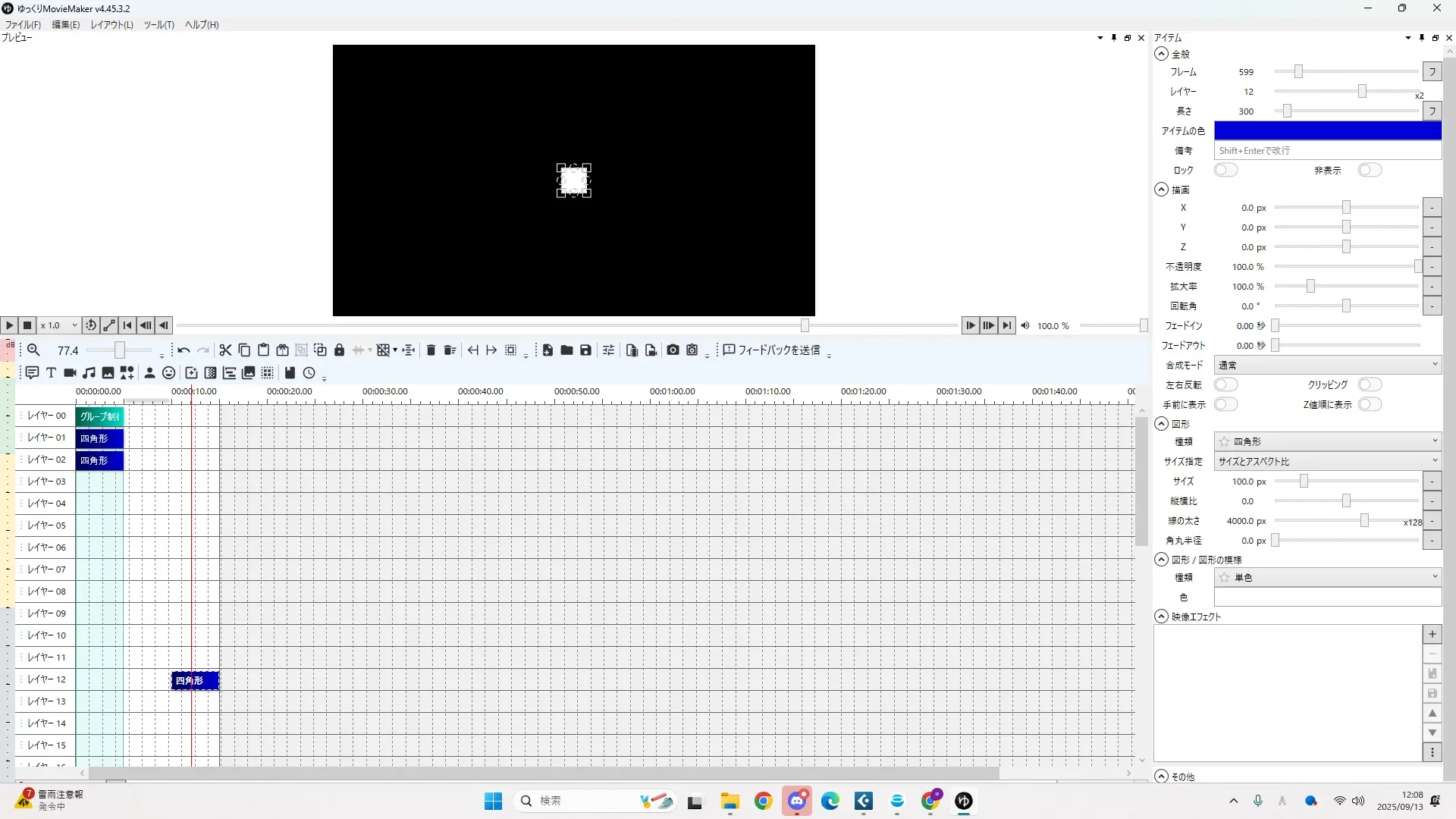The width and height of the screenshot is (1456, 819).
Task: Click the padlock lock icon in the toolbar
Action: [339, 350]
